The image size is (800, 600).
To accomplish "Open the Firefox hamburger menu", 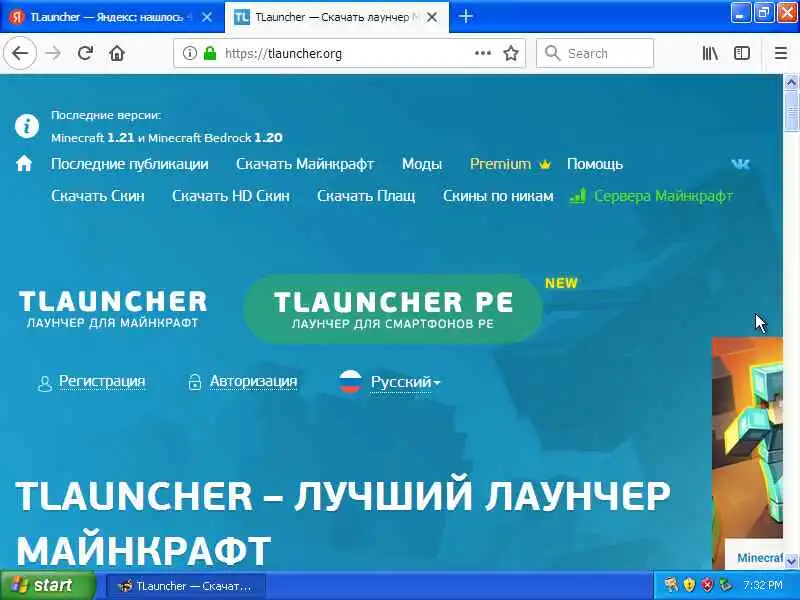I will (781, 53).
